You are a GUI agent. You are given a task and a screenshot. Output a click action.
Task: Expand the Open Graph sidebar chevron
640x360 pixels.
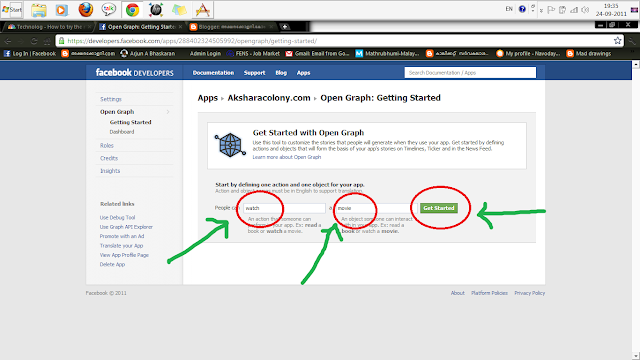coord(168,112)
